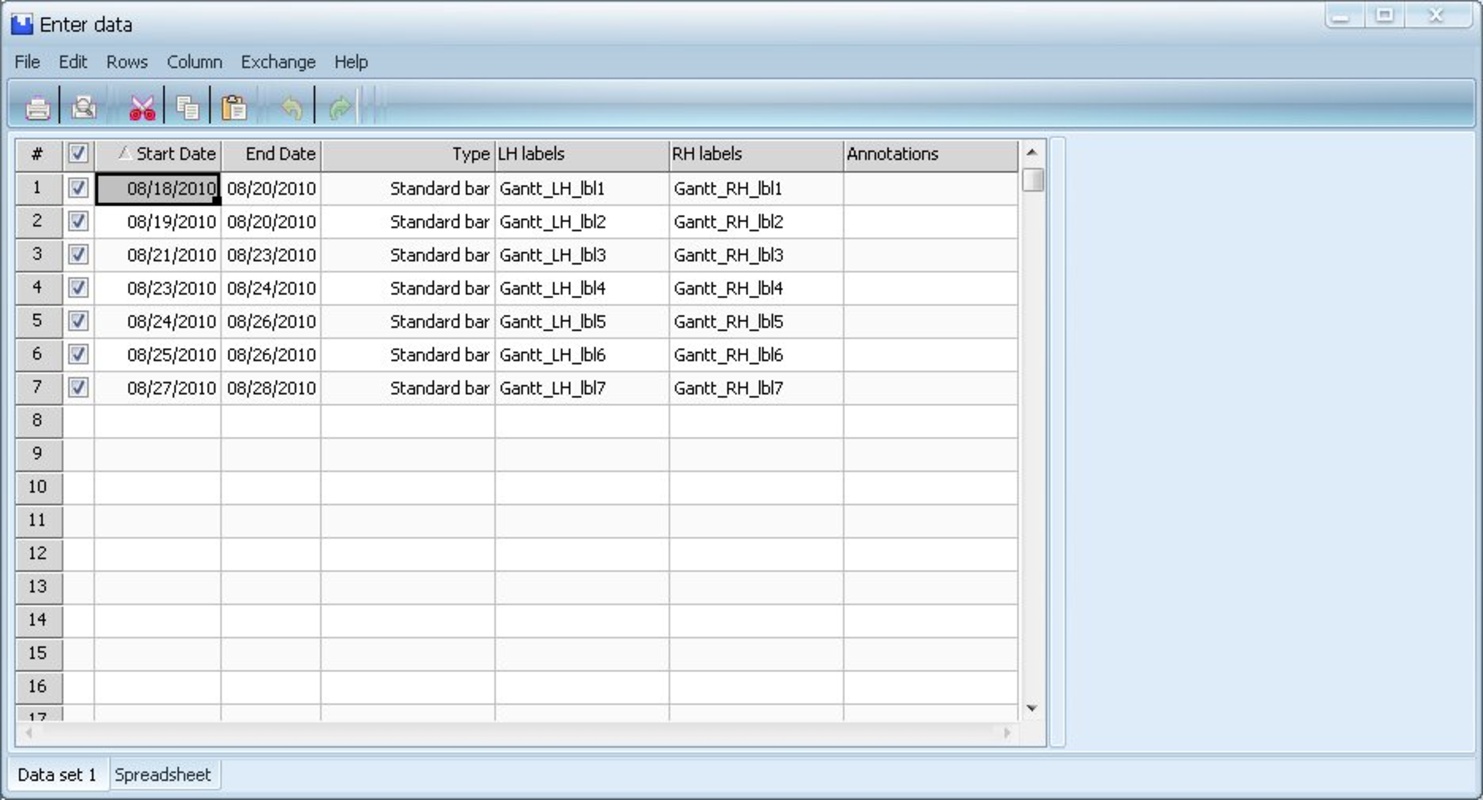Uncheck the checkbox in row 3
The height and width of the screenshot is (800, 1483).
(78, 254)
